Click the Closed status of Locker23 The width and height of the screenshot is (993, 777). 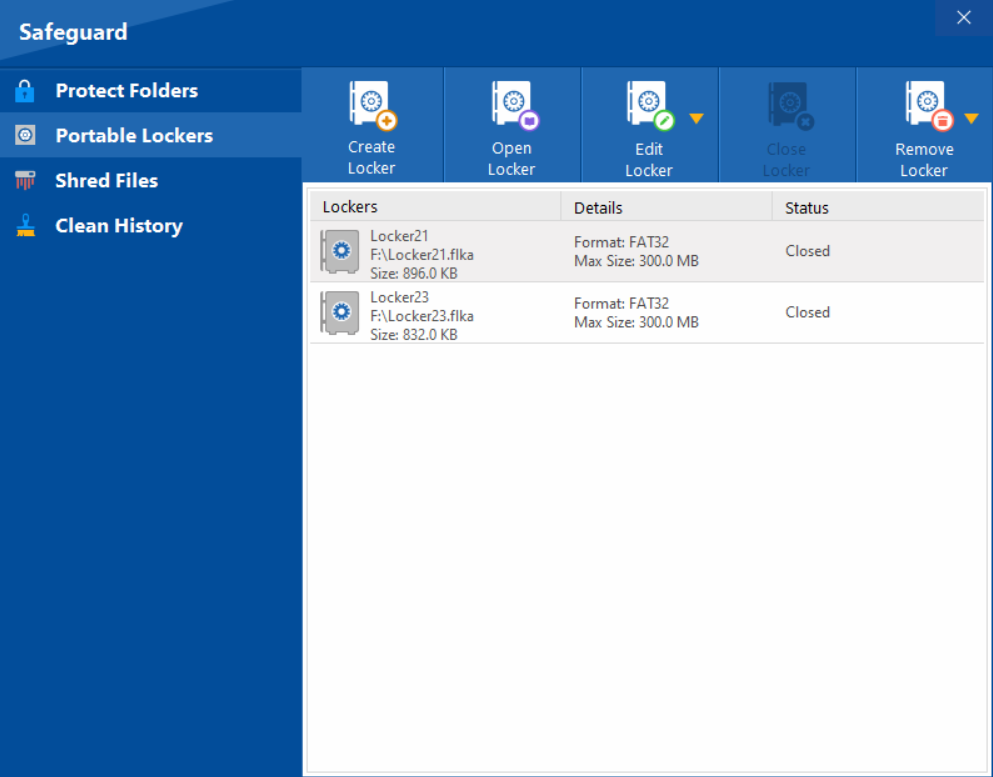tap(807, 312)
